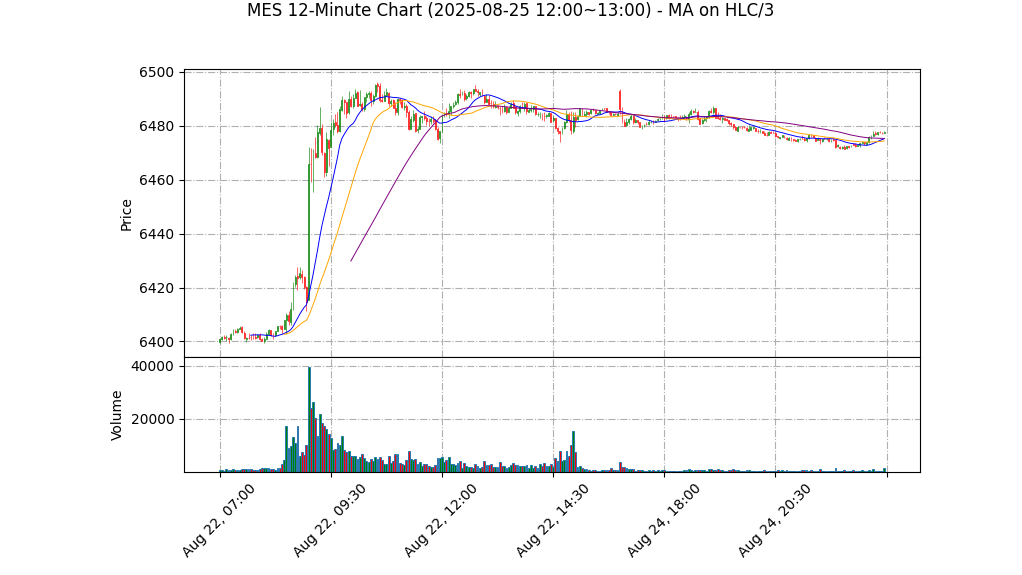Click the Aug 22, 12:00 time label

(x=441, y=520)
